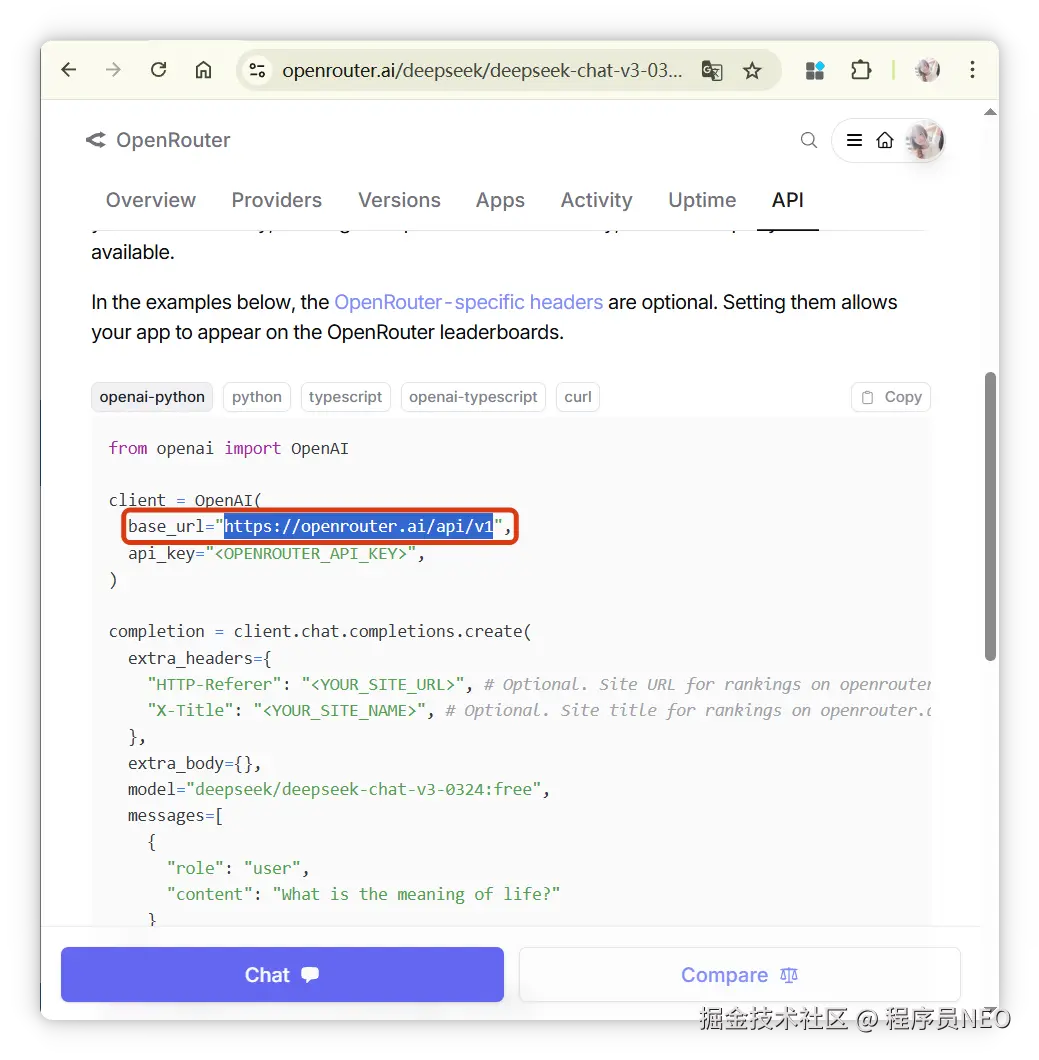The height and width of the screenshot is (1060, 1039).
Task: Select the API tab
Action: [x=788, y=200]
